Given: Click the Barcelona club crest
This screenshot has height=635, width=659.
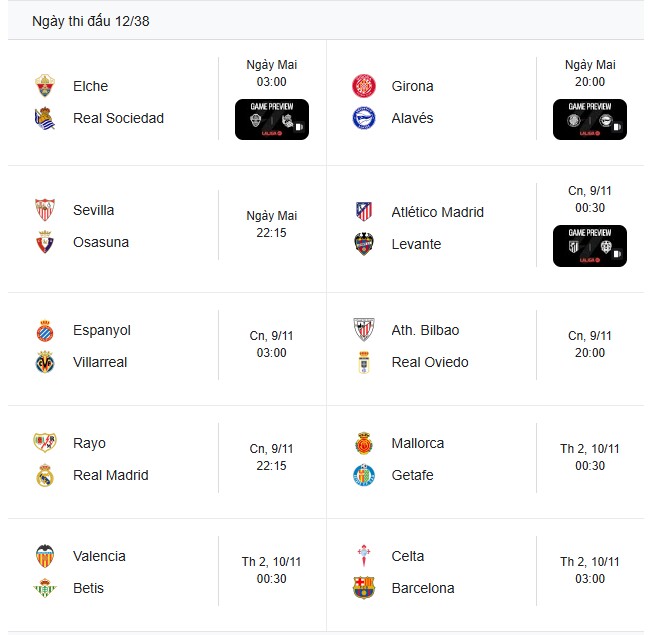Looking at the screenshot, I should [x=363, y=588].
